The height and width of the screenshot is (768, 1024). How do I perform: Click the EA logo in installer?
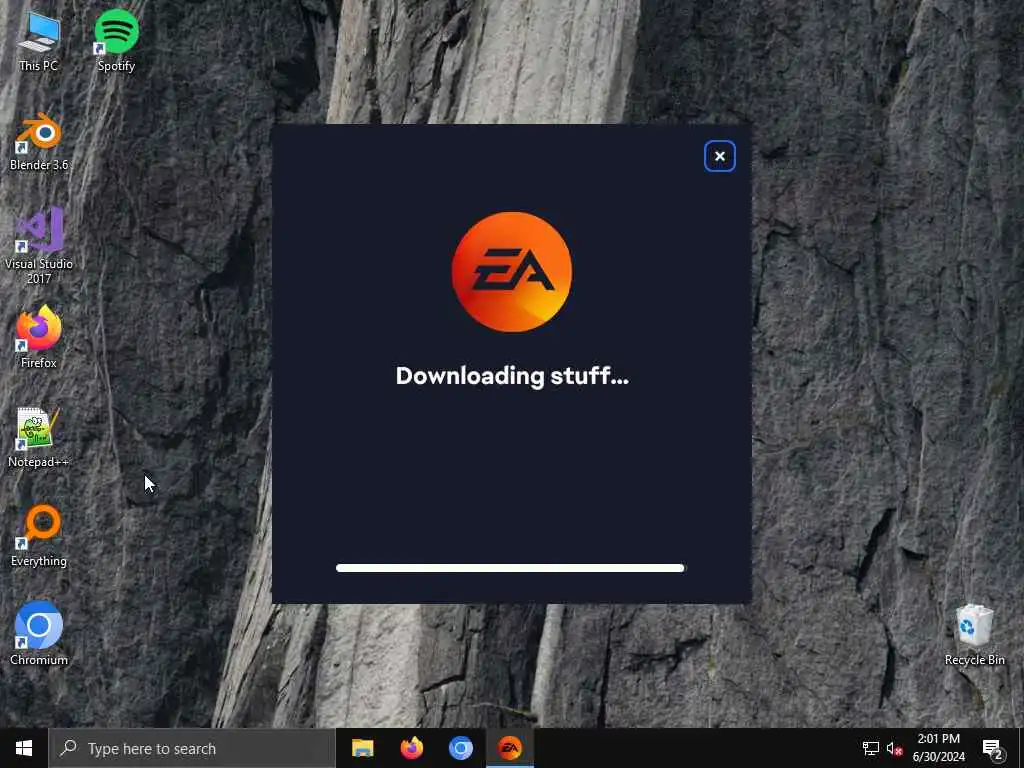[511, 272]
